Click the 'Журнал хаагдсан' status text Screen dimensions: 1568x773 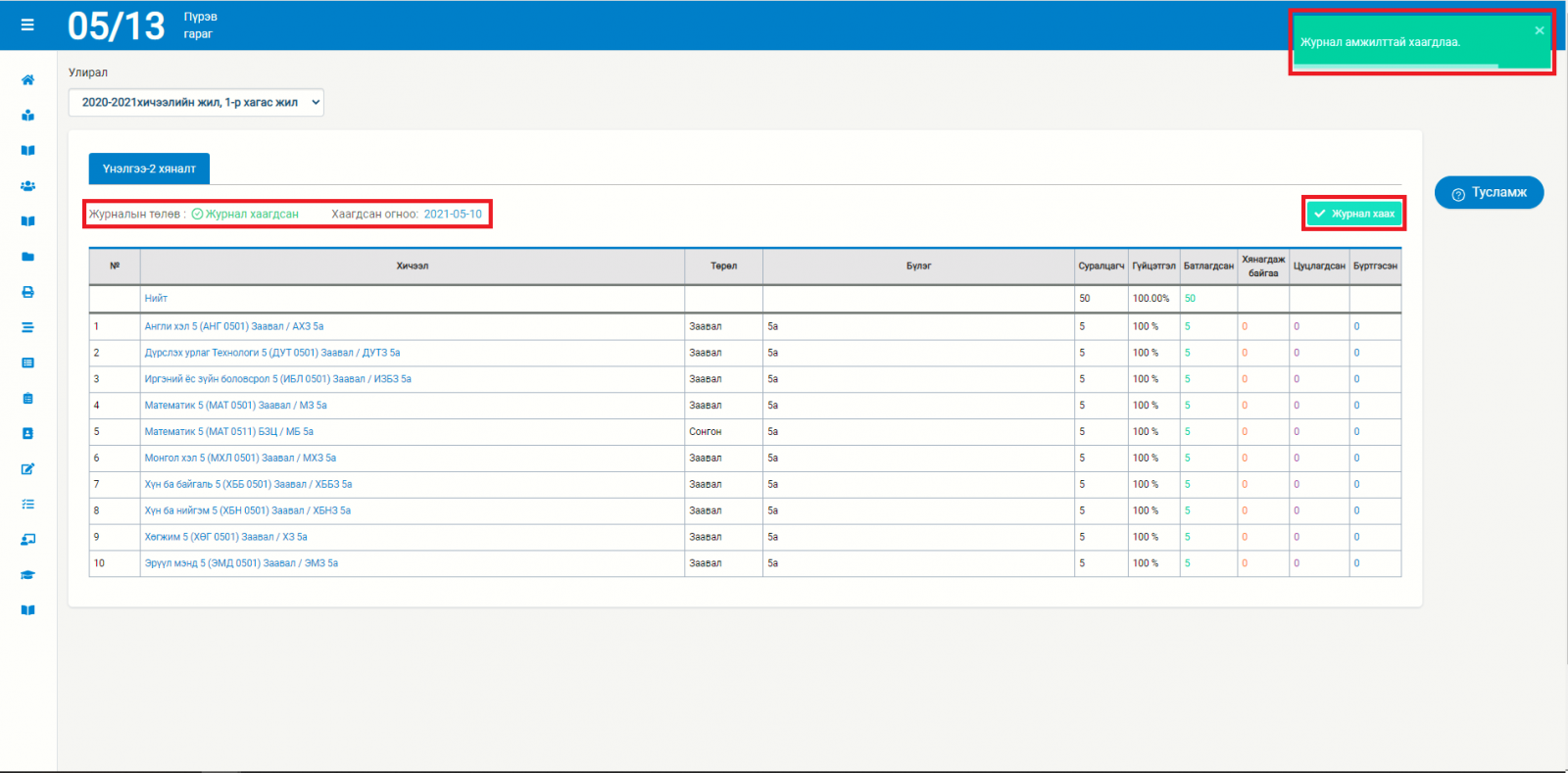252,214
